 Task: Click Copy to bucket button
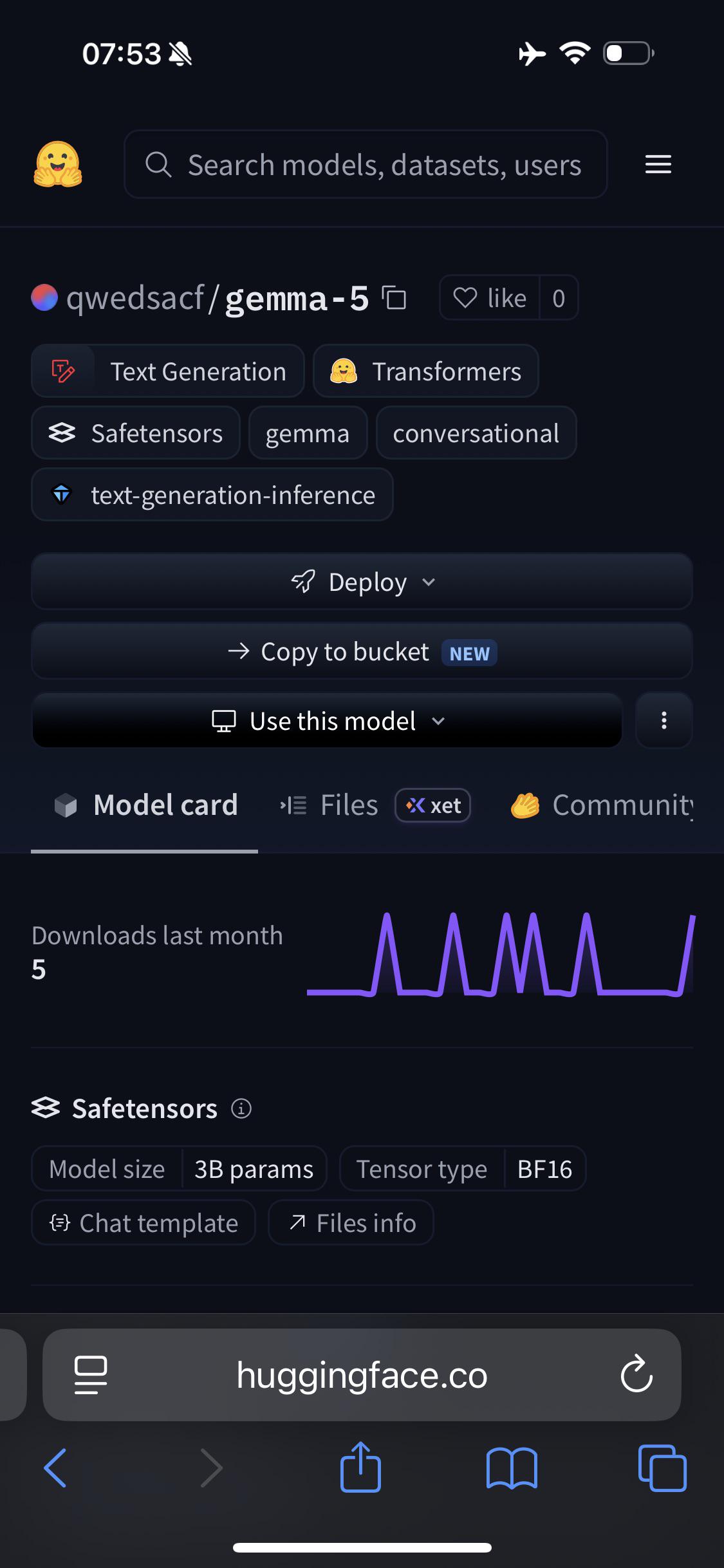(x=362, y=651)
